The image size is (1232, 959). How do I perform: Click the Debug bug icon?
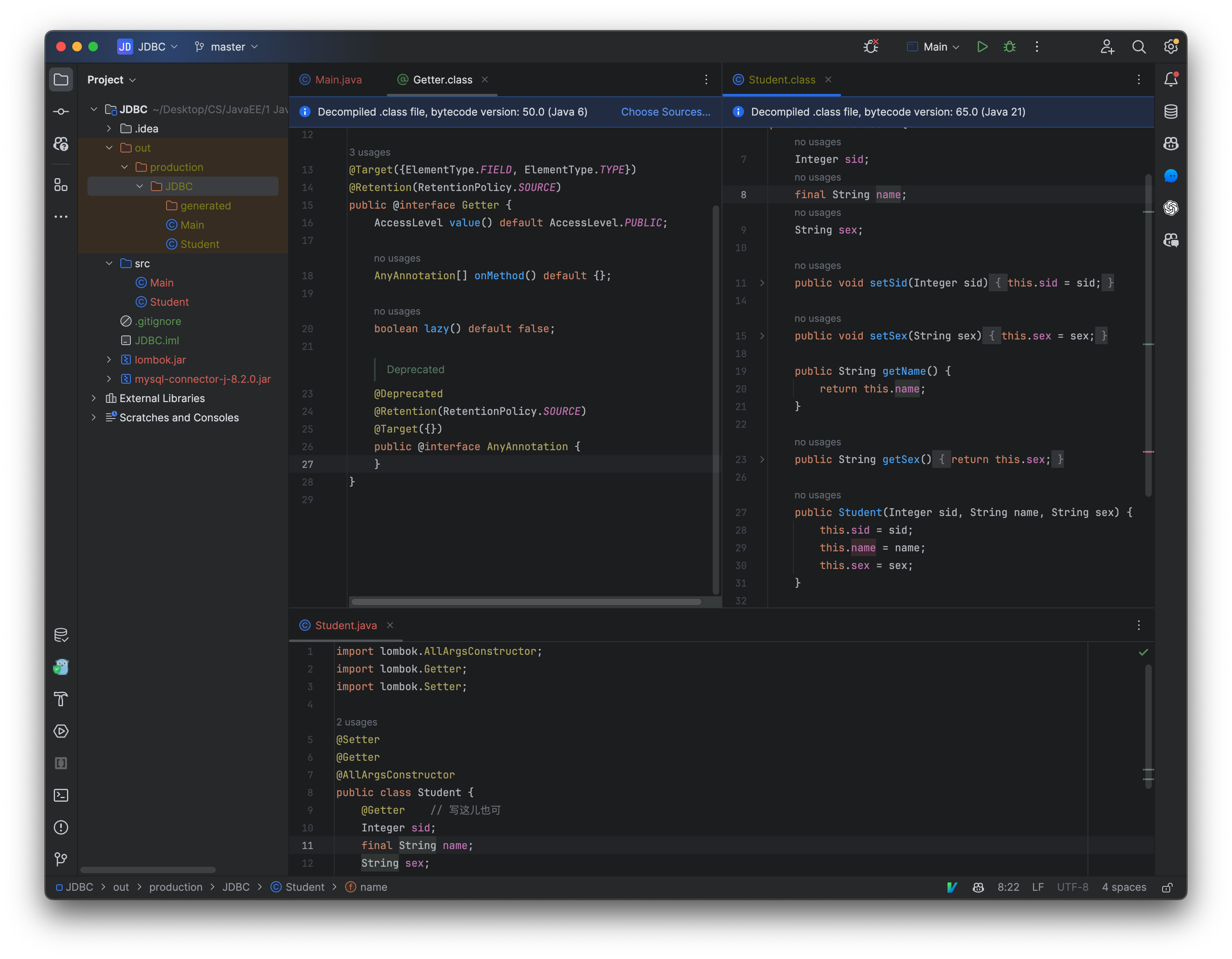(x=1010, y=47)
